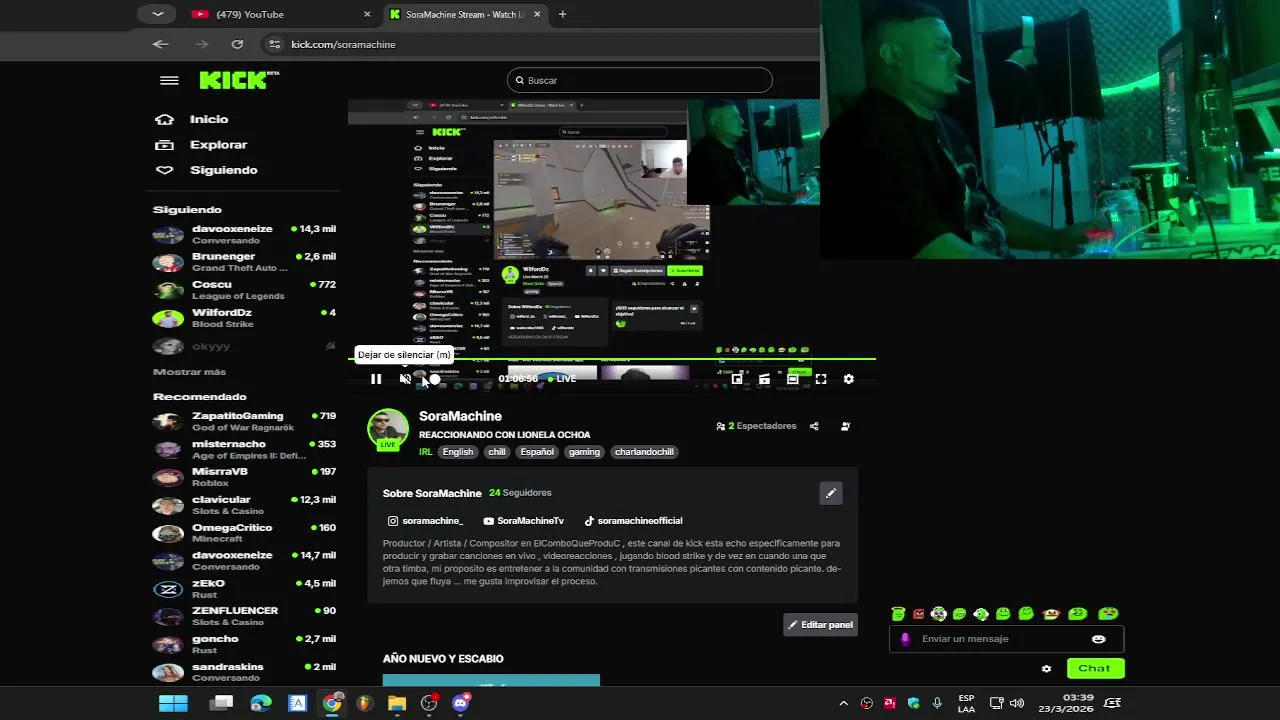This screenshot has height=720, width=1280.
Task: Open OmegaCritico Minecraft channel
Action: tap(245, 533)
